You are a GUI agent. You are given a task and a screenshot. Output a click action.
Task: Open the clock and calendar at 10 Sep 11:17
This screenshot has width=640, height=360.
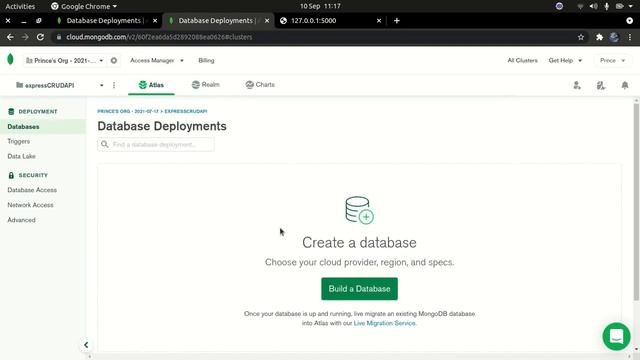click(x=320, y=6)
